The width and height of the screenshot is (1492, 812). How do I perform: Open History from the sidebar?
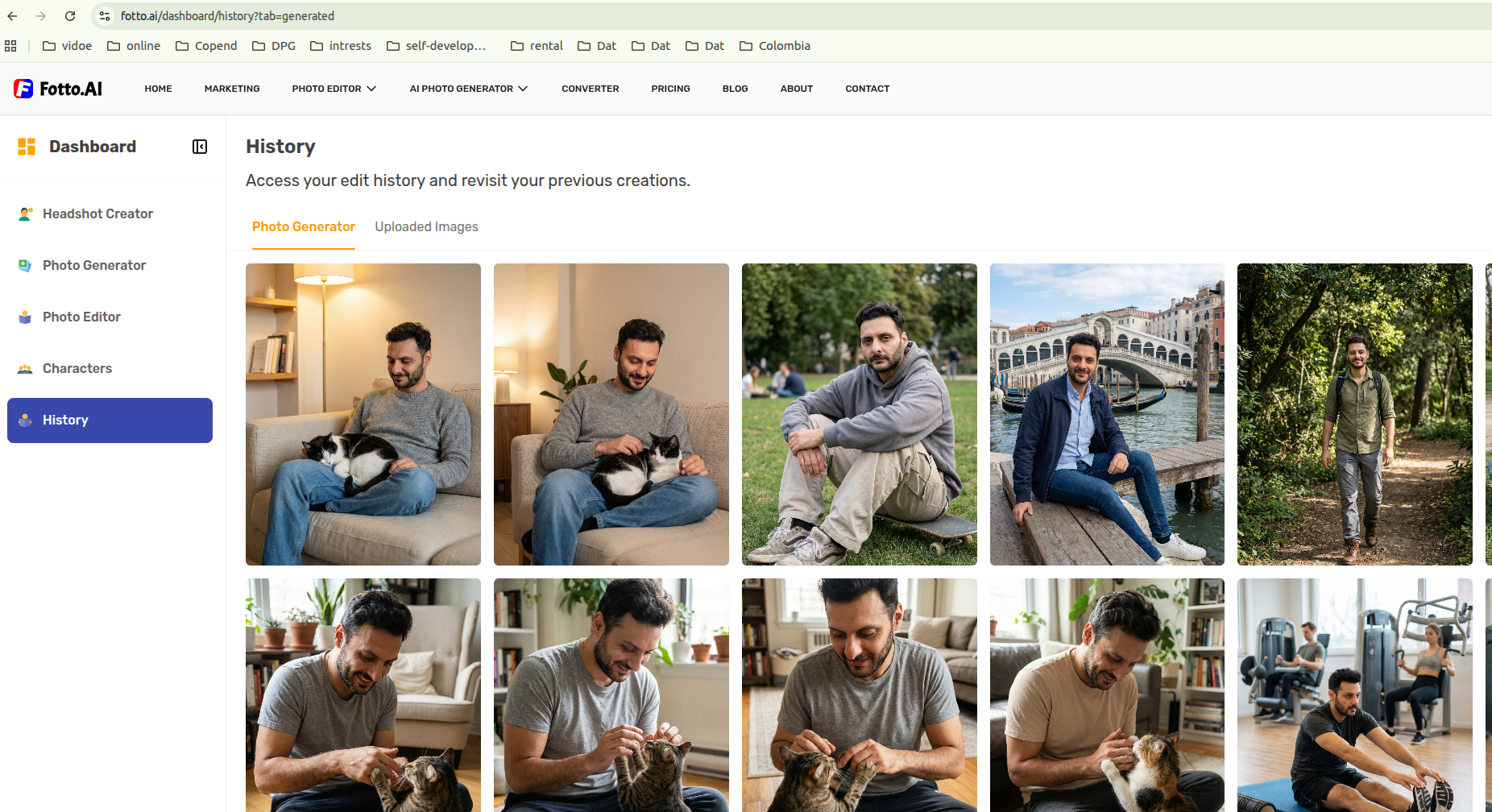click(65, 420)
